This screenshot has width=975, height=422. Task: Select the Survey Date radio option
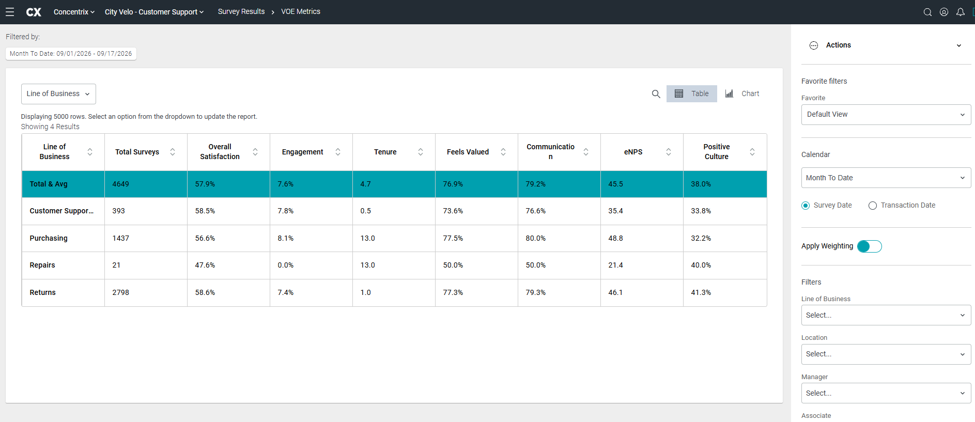click(x=806, y=205)
